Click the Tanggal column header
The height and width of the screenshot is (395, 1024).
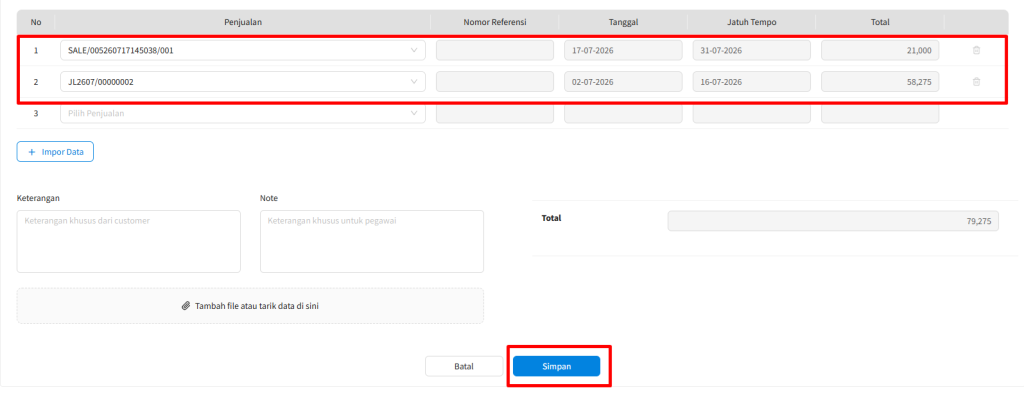(x=623, y=22)
